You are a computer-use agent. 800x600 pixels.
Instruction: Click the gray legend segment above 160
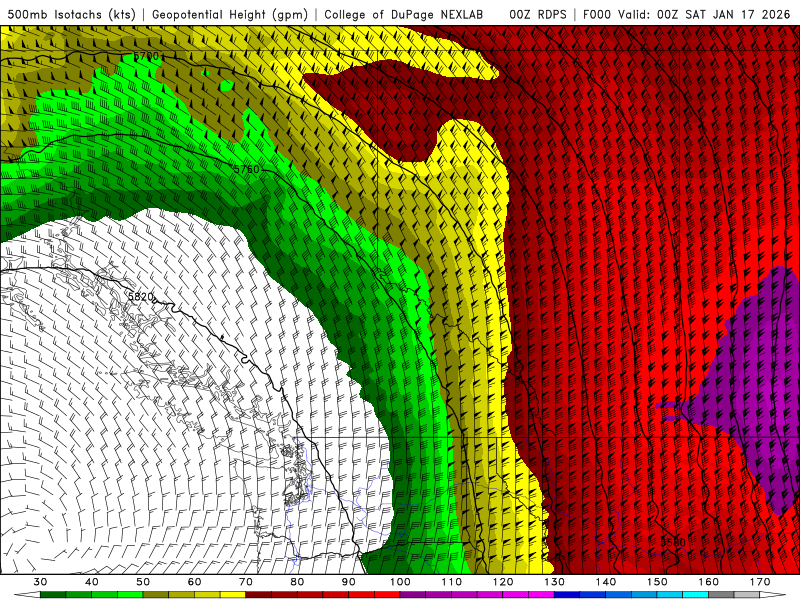721,595
